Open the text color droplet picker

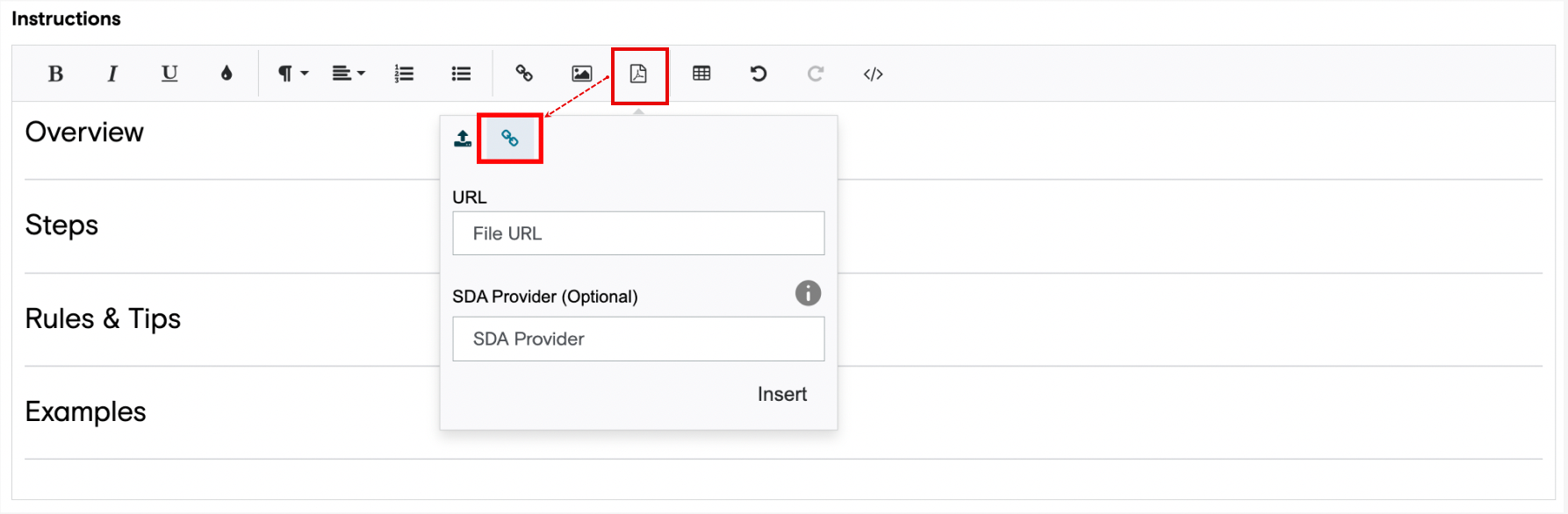click(227, 74)
